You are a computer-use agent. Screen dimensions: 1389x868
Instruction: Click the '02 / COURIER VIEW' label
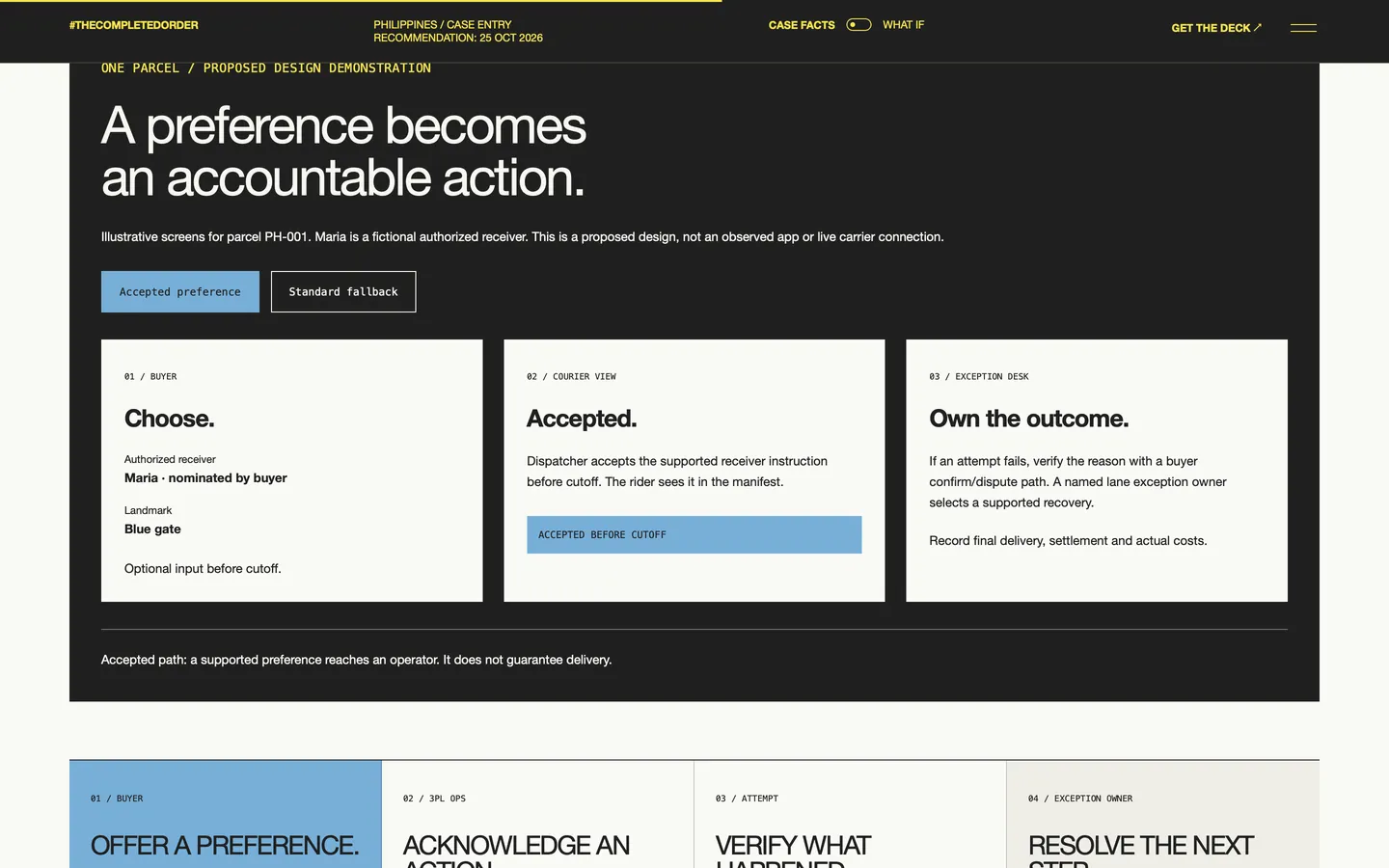pyautogui.click(x=571, y=377)
